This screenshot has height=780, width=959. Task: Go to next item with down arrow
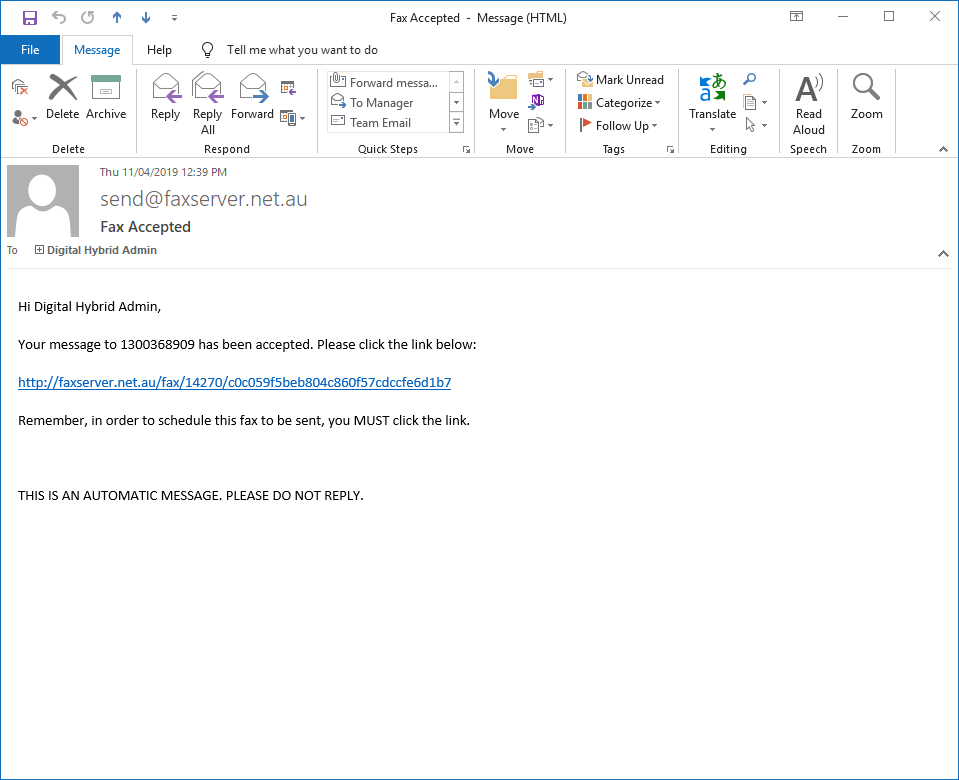[146, 18]
